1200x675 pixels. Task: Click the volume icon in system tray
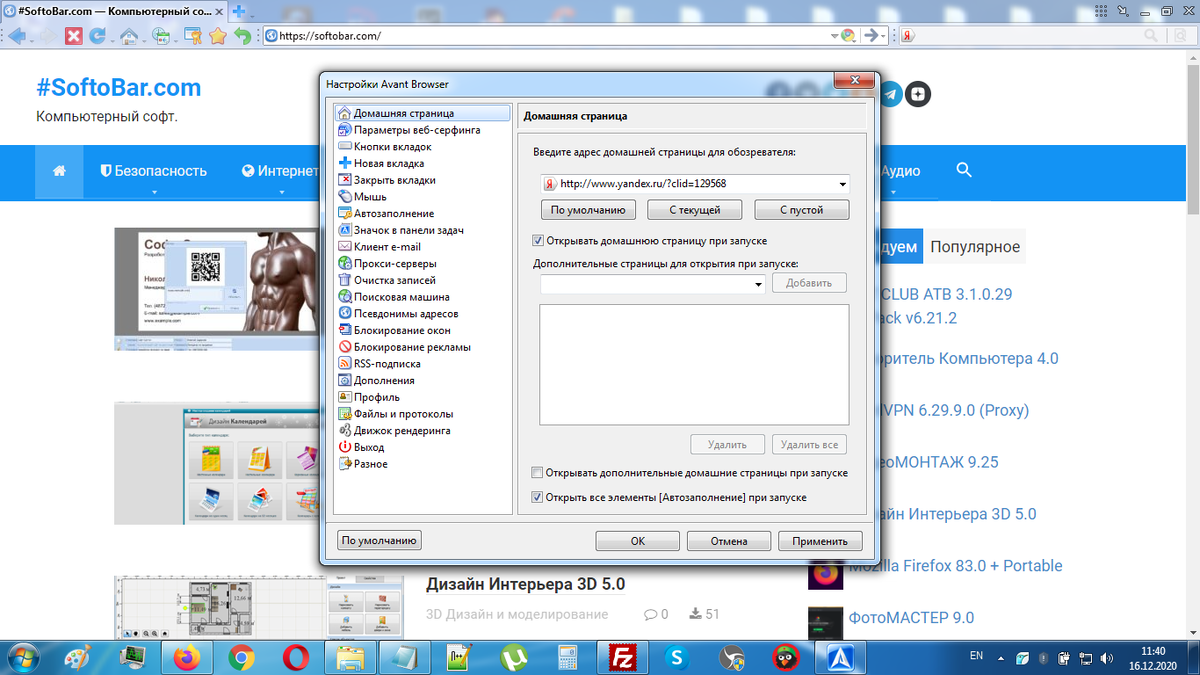(x=1105, y=657)
